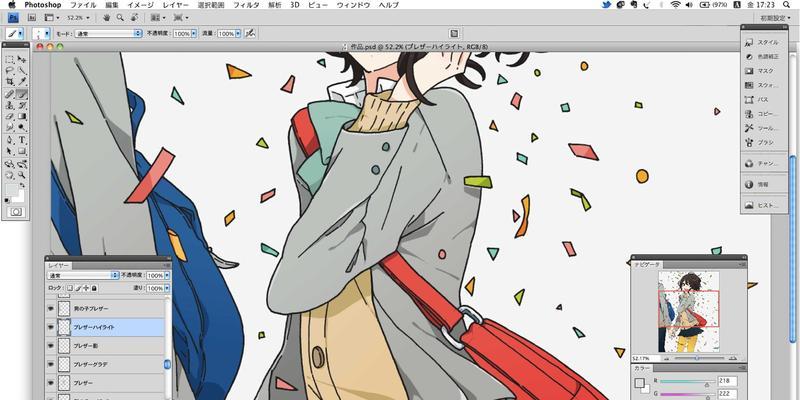Click the Navigator zoom slider
The height and width of the screenshot is (400, 800).
point(699,358)
